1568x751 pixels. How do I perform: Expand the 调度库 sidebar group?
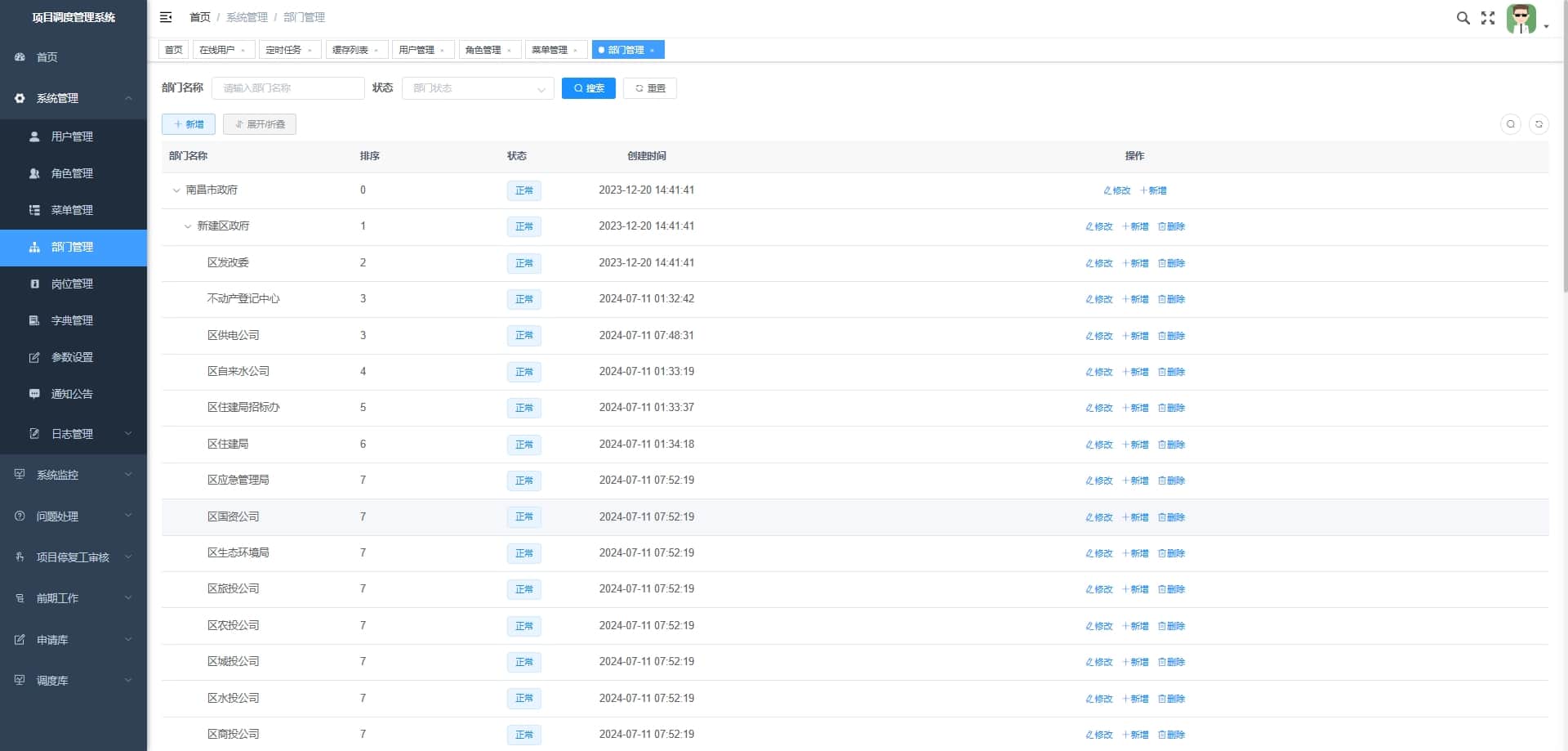pos(73,681)
